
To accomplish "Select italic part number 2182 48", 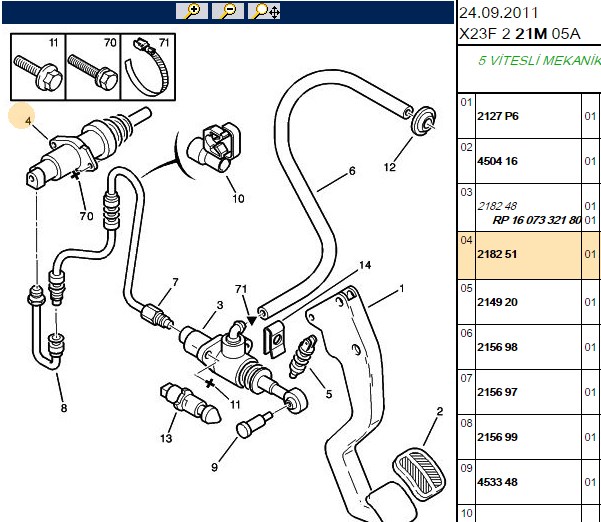I will 497,206.
